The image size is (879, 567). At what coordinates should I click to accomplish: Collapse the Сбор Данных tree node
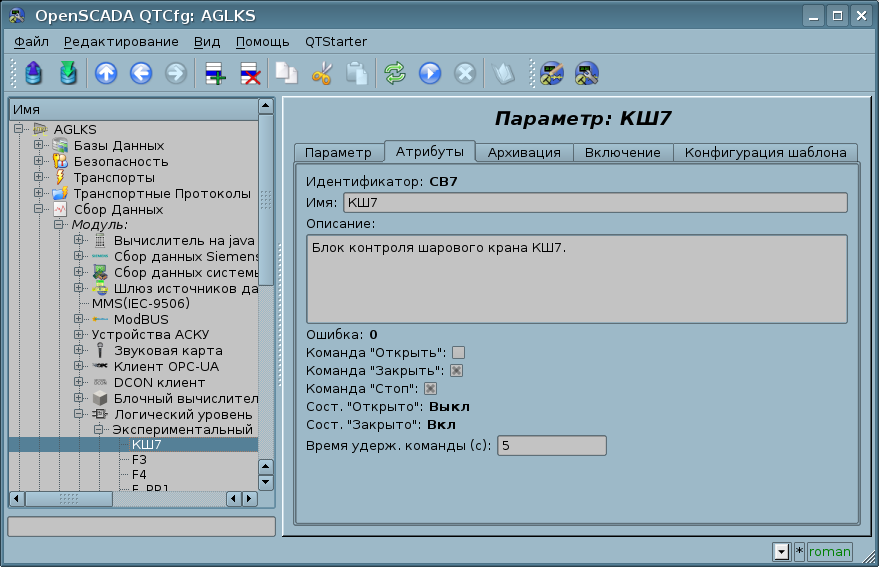(38, 210)
